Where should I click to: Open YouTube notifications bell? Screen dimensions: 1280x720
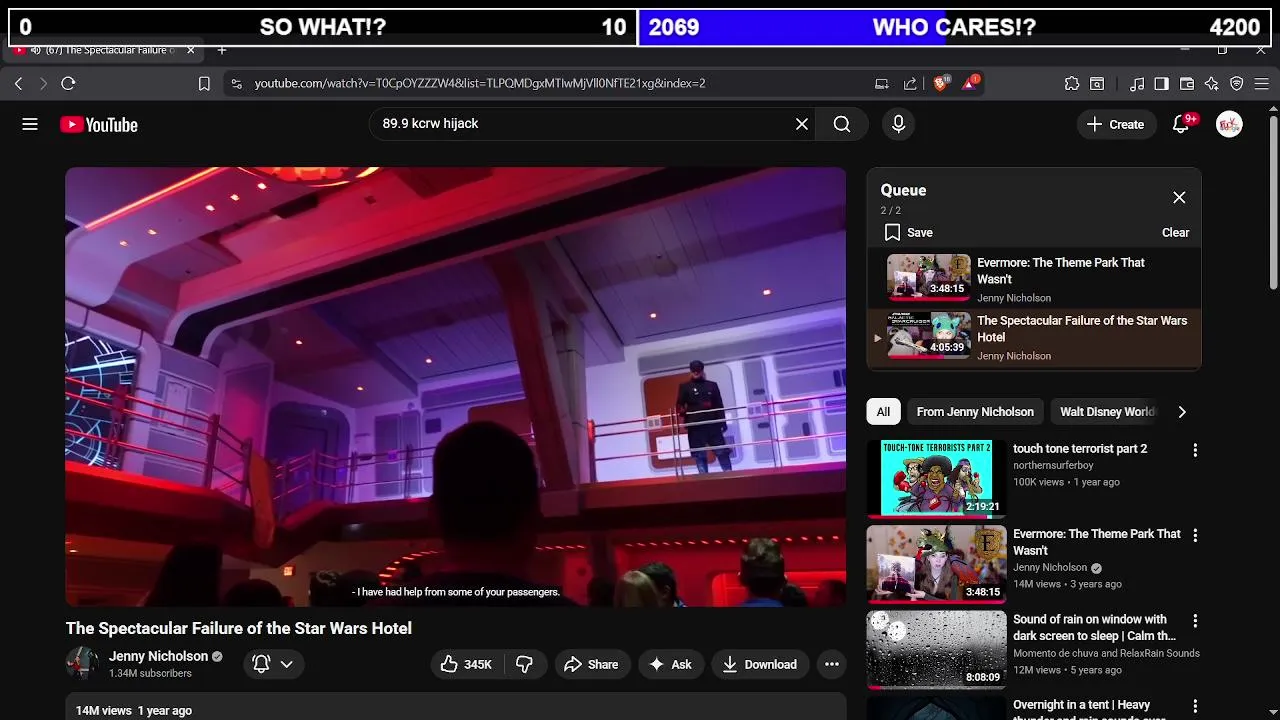(x=1182, y=124)
